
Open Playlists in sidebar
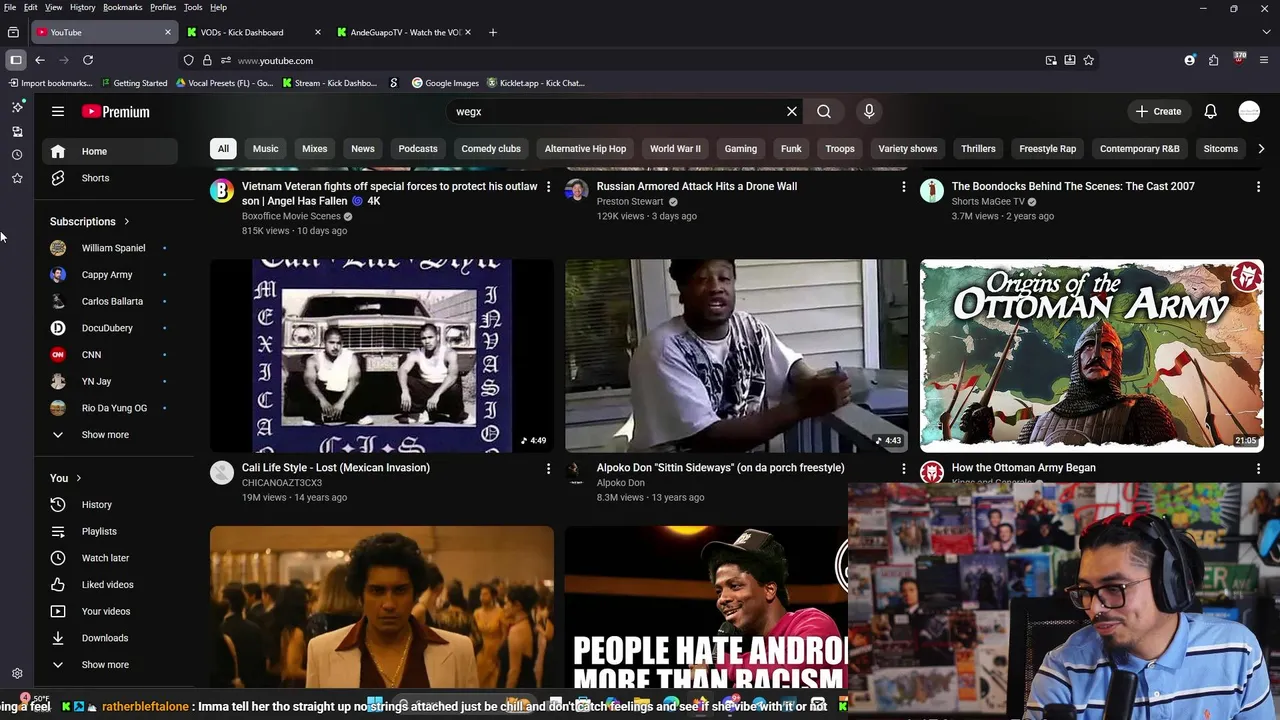click(x=110, y=531)
